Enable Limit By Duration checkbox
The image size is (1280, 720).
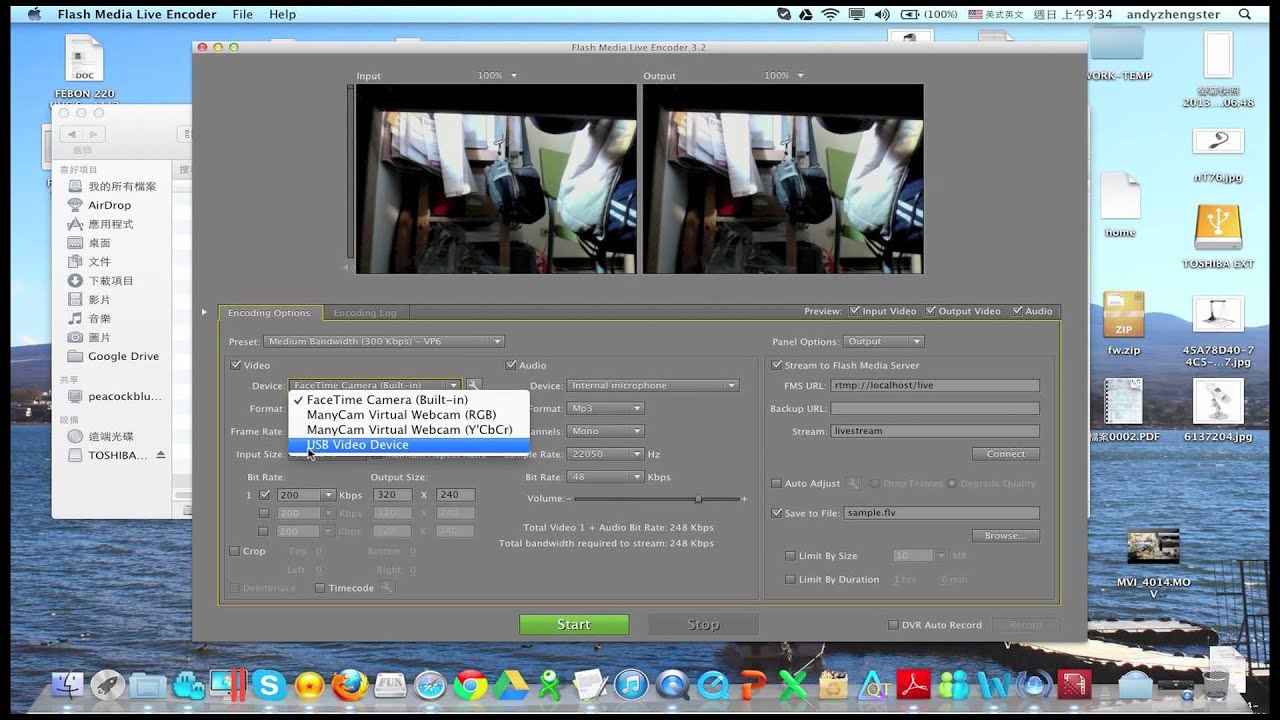click(790, 579)
